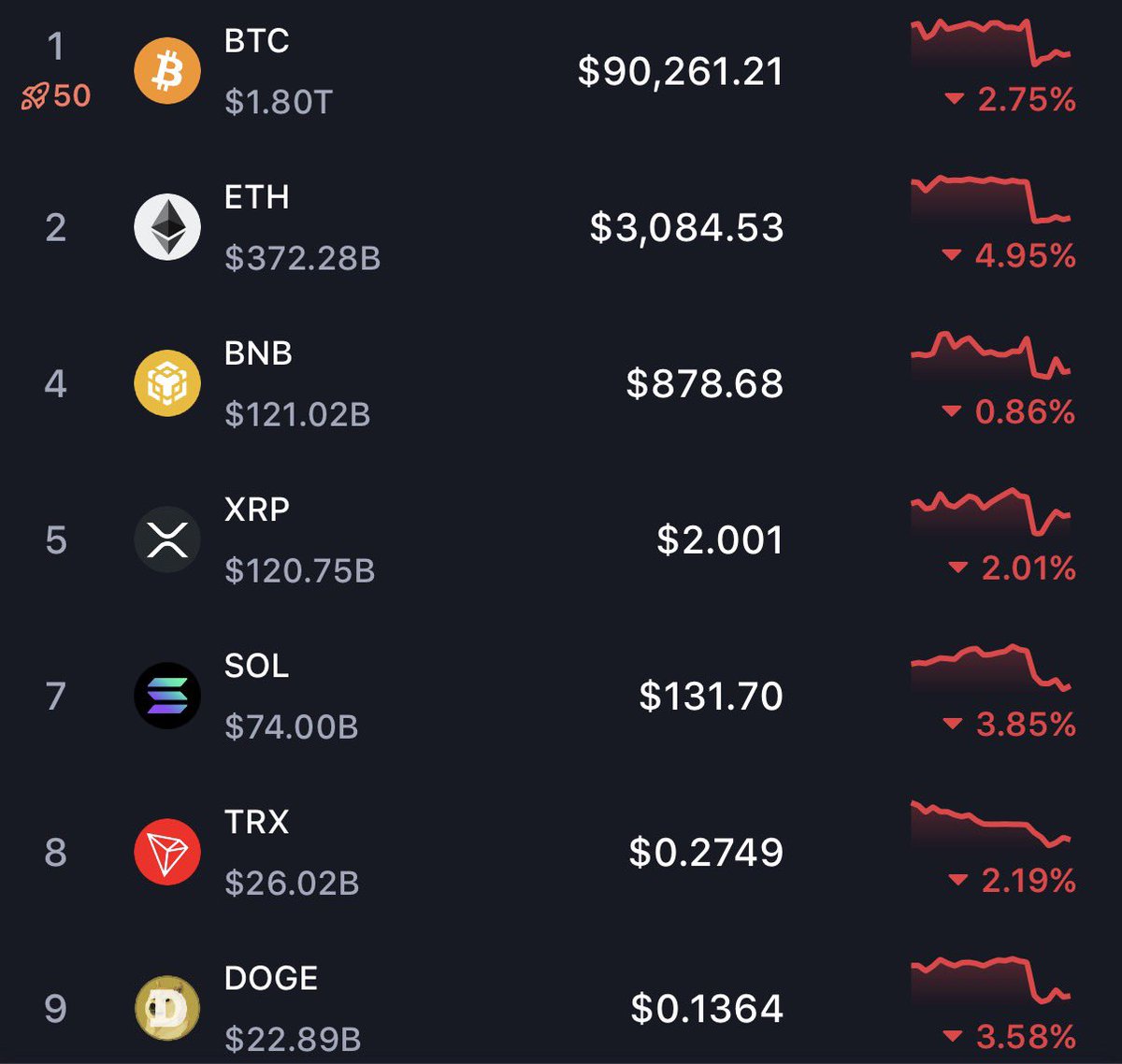The height and width of the screenshot is (1064, 1122).
Task: Click the Solana gradient logo icon
Action: click(x=167, y=696)
